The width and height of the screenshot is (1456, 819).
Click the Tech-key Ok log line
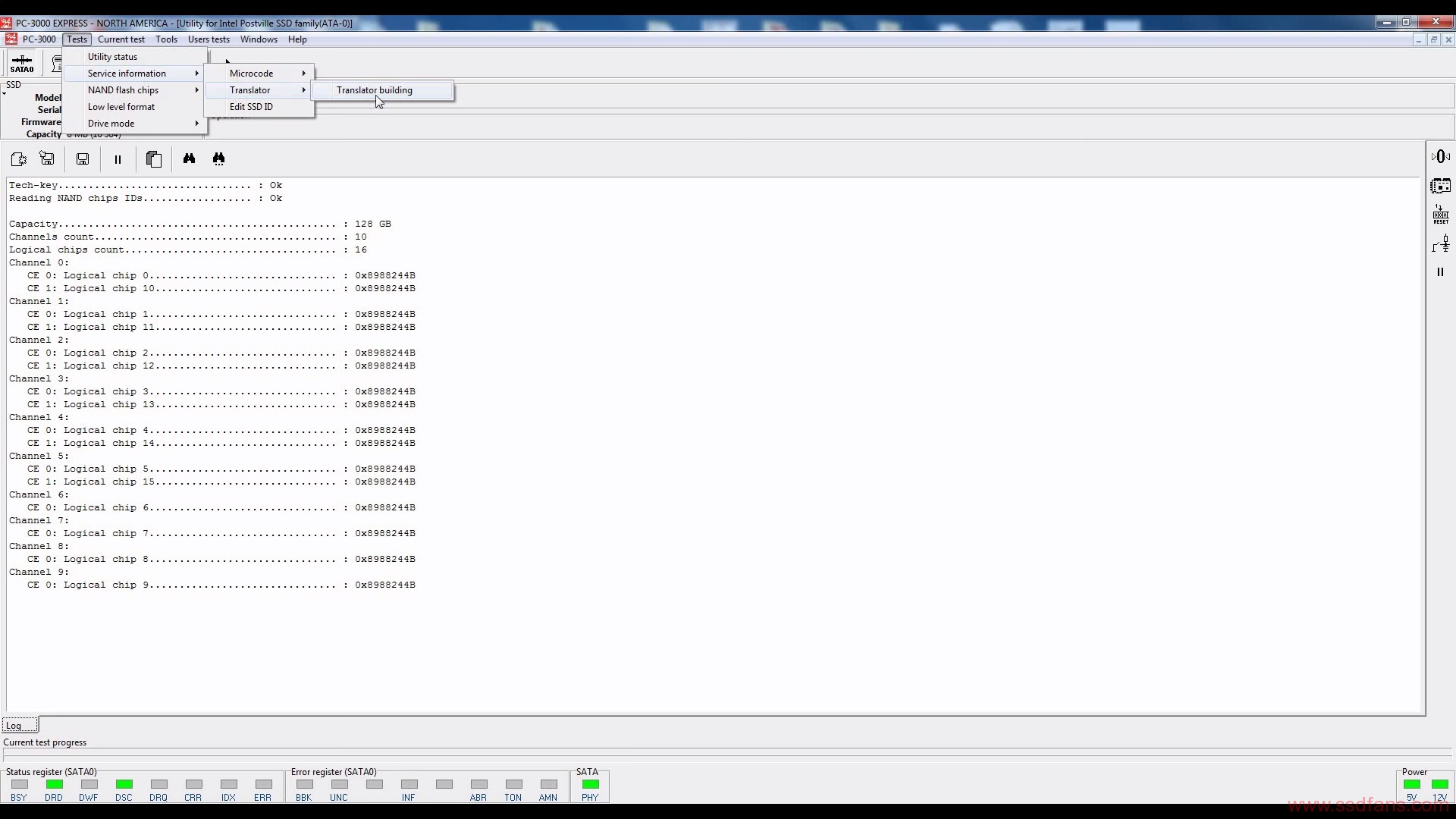[x=146, y=185]
